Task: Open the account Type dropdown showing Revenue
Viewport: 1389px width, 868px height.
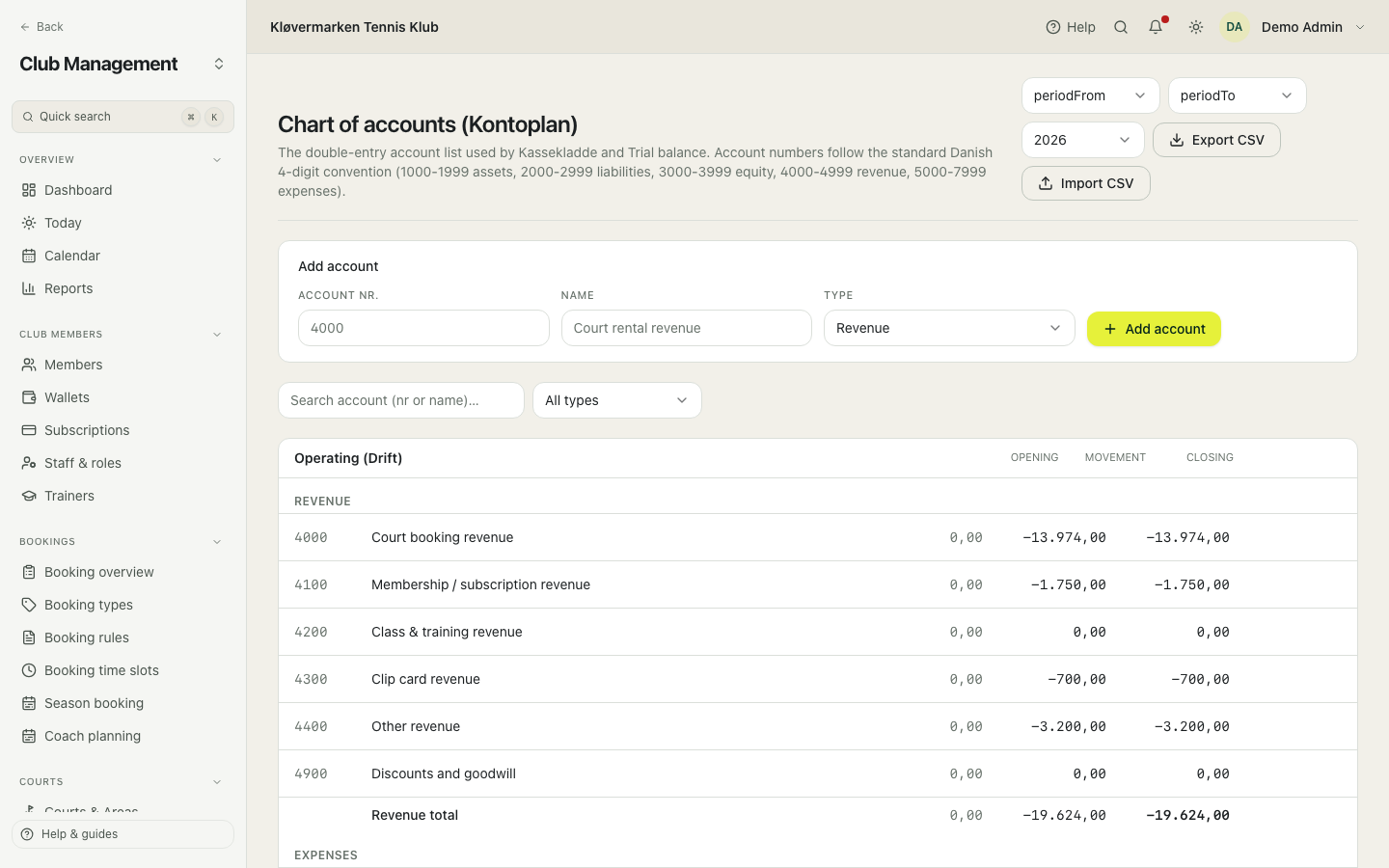Action: [949, 328]
